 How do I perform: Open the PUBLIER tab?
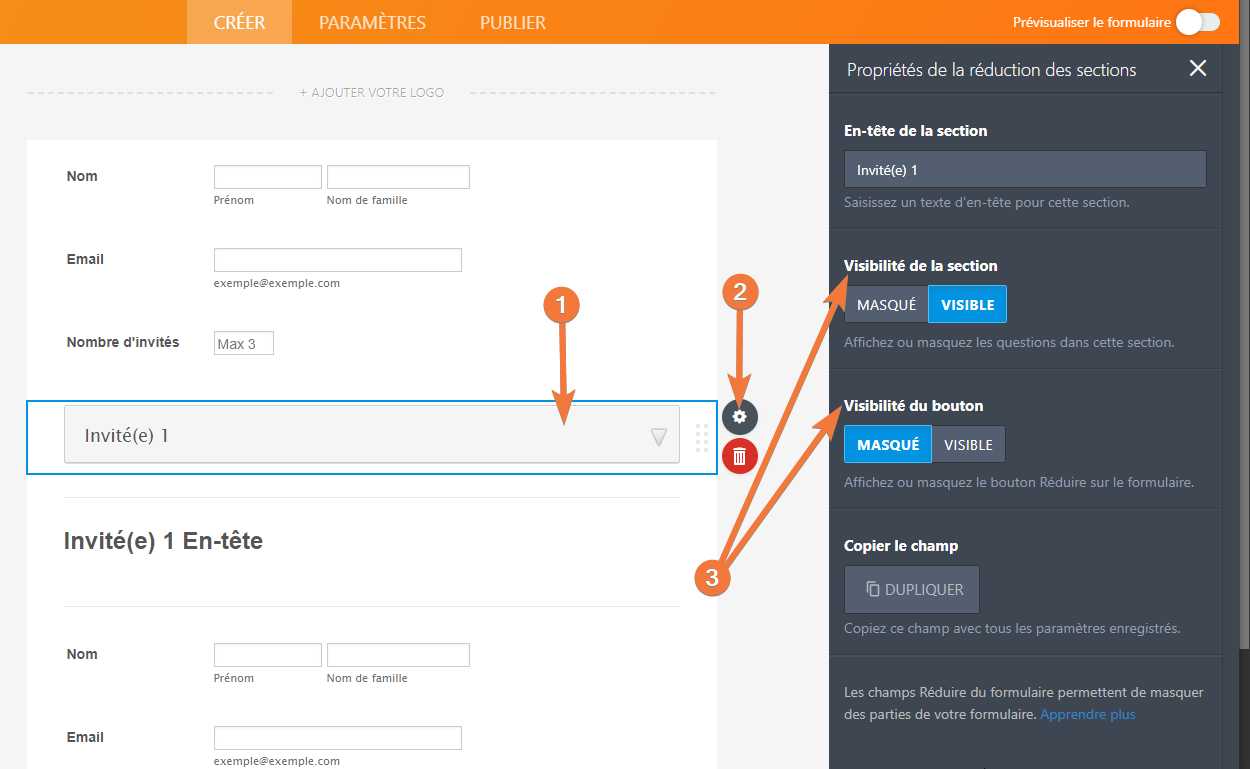(x=513, y=22)
